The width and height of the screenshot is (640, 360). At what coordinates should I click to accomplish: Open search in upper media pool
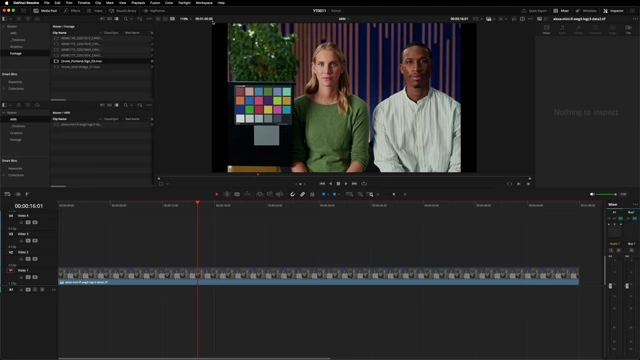[126, 19]
